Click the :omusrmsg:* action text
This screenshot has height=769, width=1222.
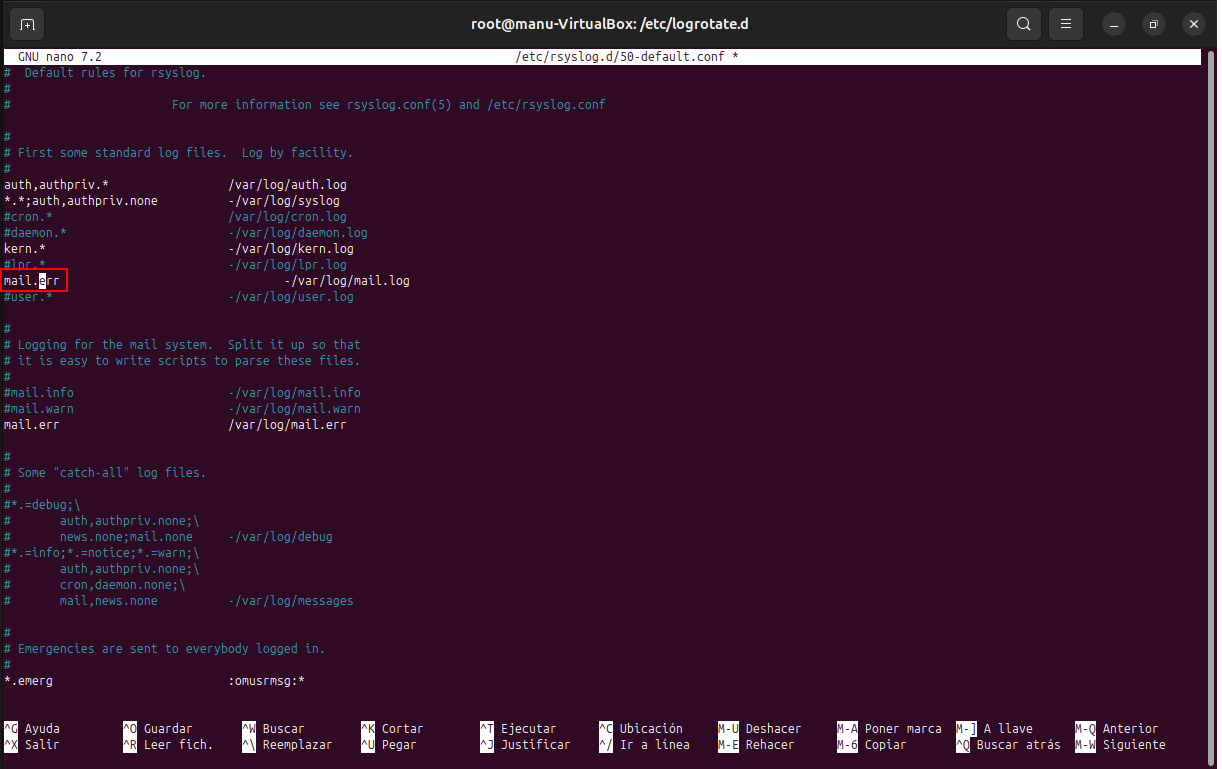coord(266,681)
